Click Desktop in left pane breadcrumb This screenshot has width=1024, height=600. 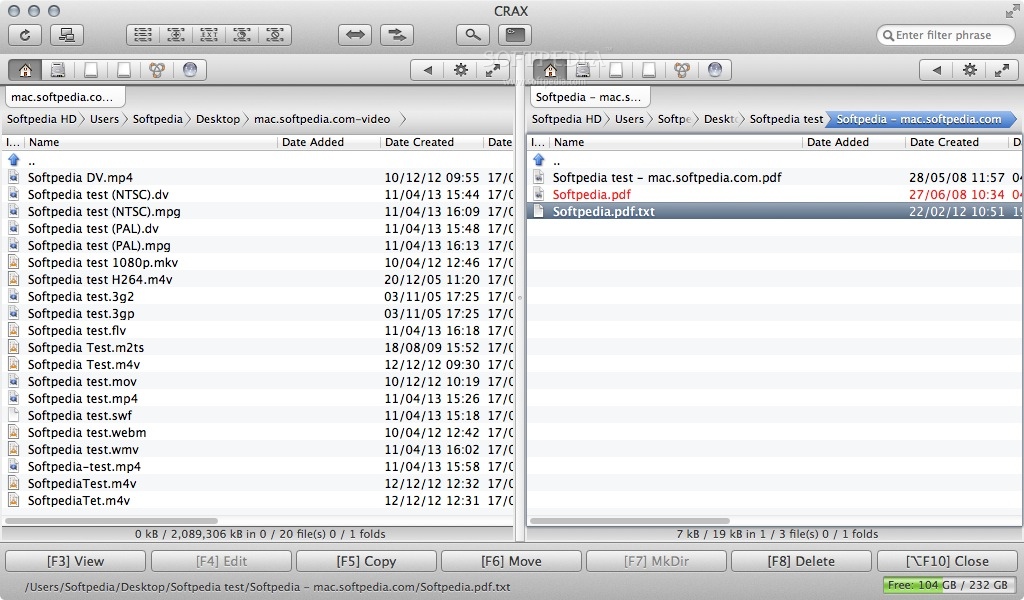[217, 119]
